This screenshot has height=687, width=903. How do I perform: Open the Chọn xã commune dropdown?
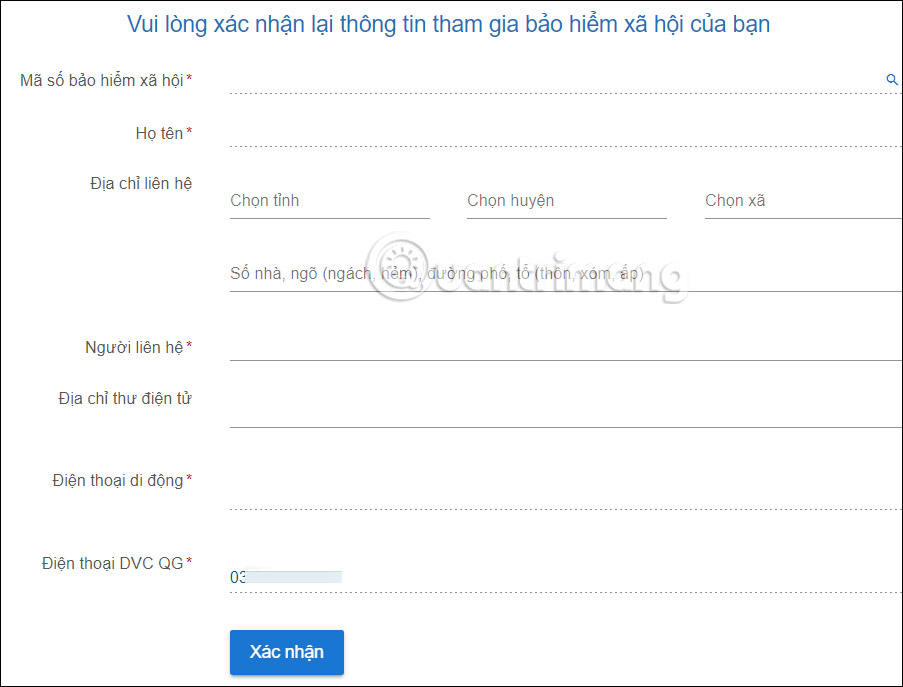tap(790, 200)
